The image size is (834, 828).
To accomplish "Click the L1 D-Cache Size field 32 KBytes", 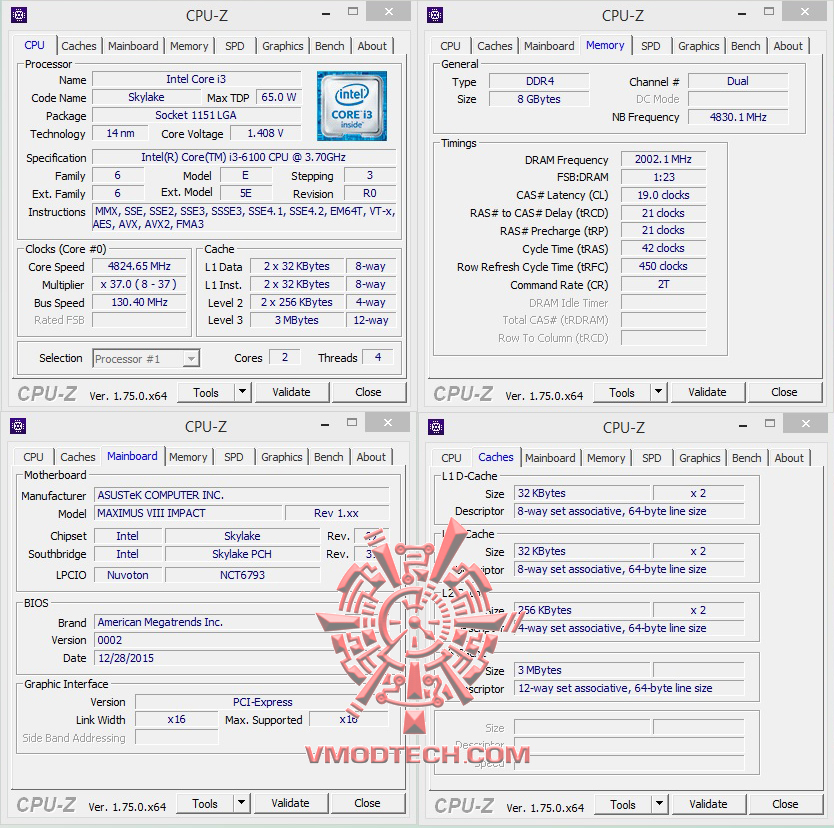I will click(582, 494).
